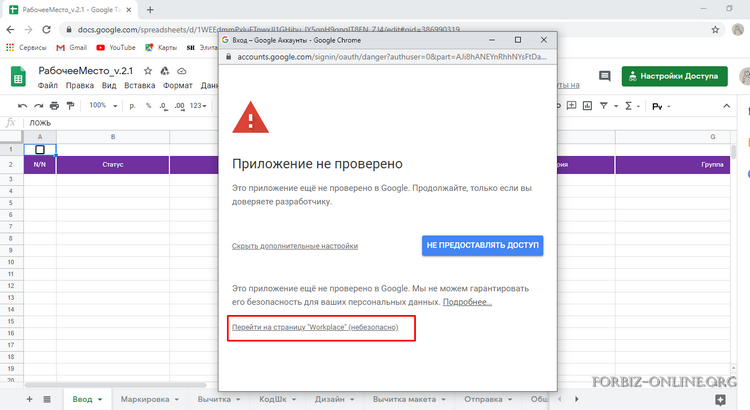The width and height of the screenshot is (750, 410).
Task: Open the Маркировка tab dropdown arrow
Action: pos(176,399)
